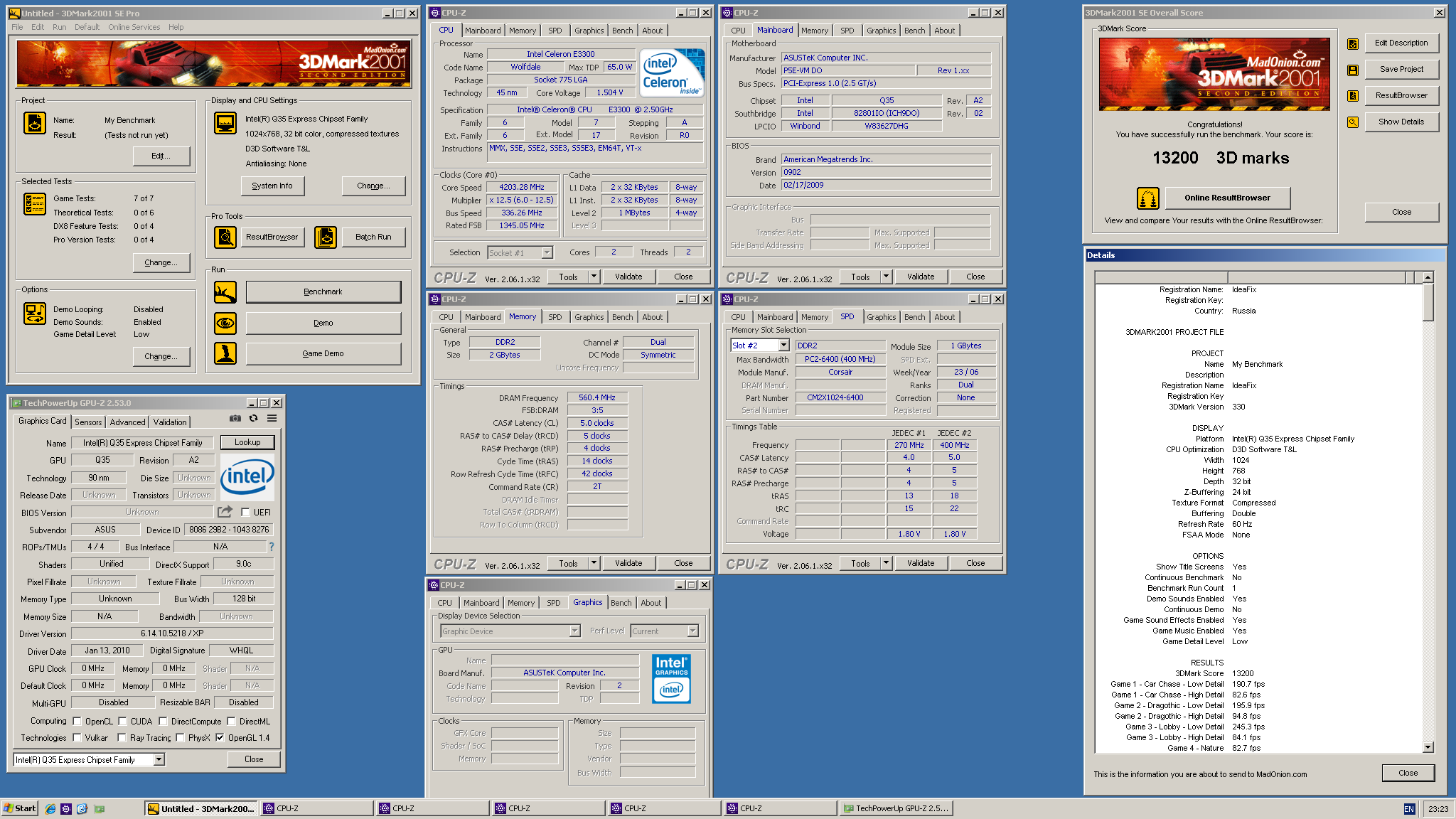Toggle the UEFI checkbox in GPU-Z
1456x819 pixels.
click(245, 512)
